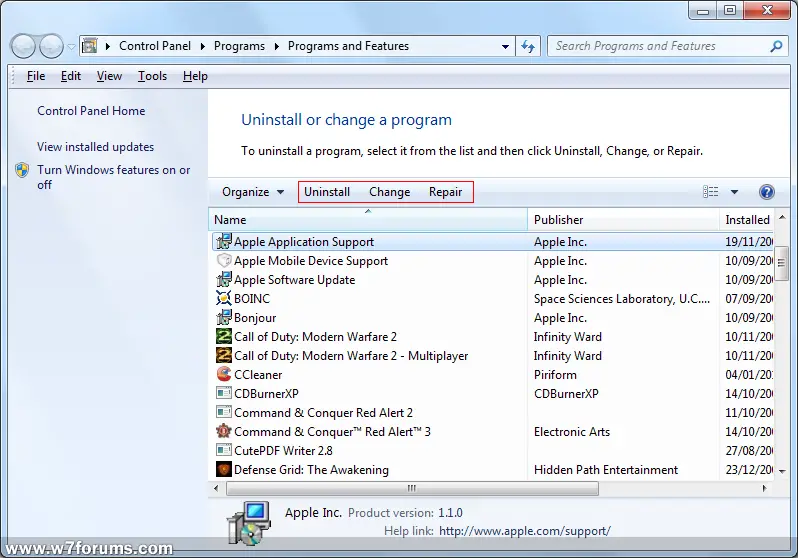Viewport: 798px width, 558px height.
Task: Open the Help menu
Action: [x=195, y=76]
